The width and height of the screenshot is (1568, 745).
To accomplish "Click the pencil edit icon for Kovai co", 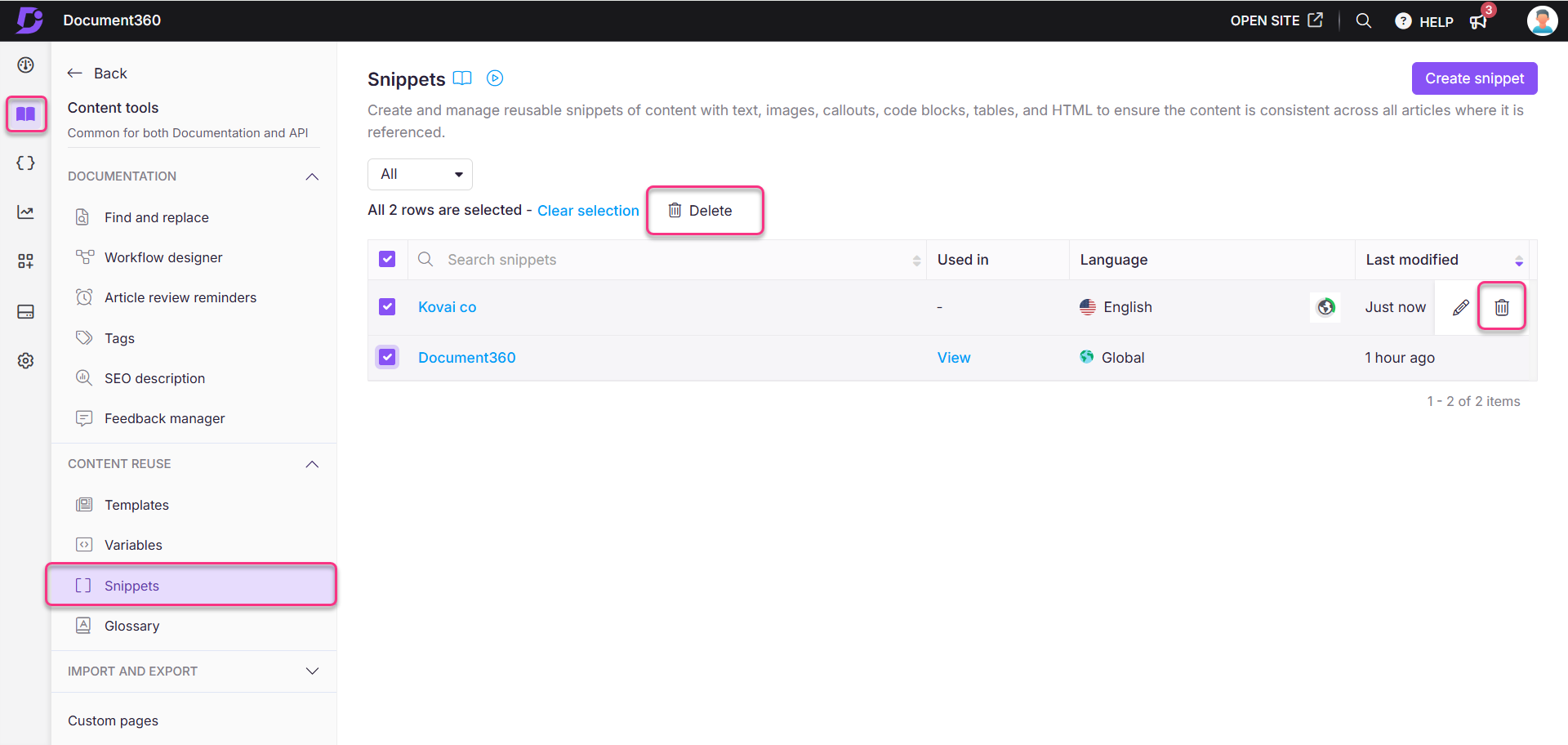I will point(1461,307).
